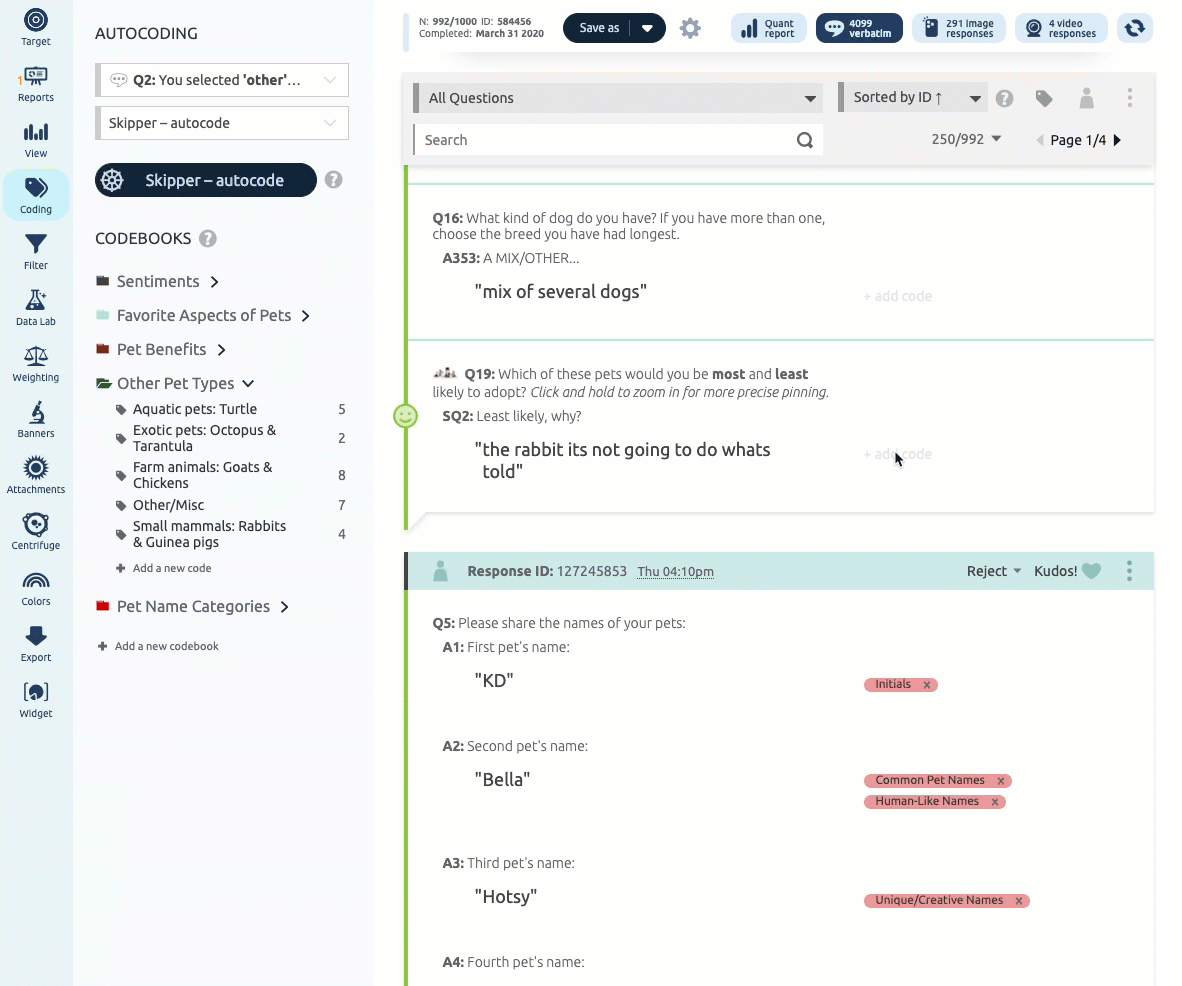Open the 4099 verbatim tab

859,29
